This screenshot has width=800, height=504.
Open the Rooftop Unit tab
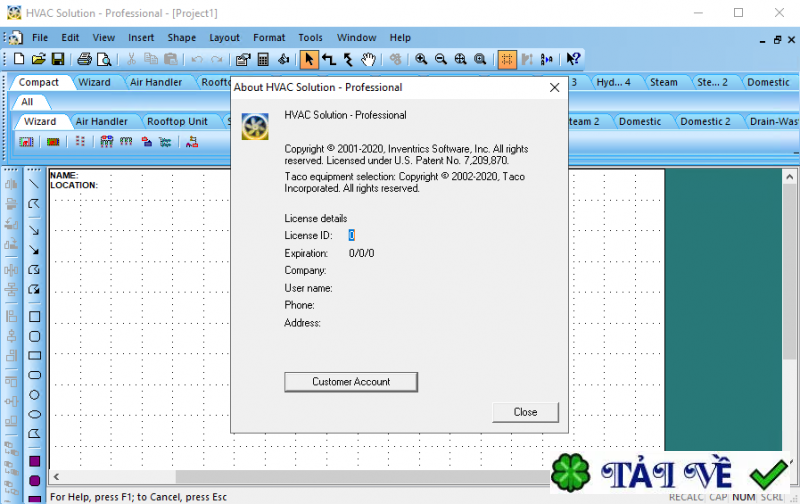click(177, 121)
